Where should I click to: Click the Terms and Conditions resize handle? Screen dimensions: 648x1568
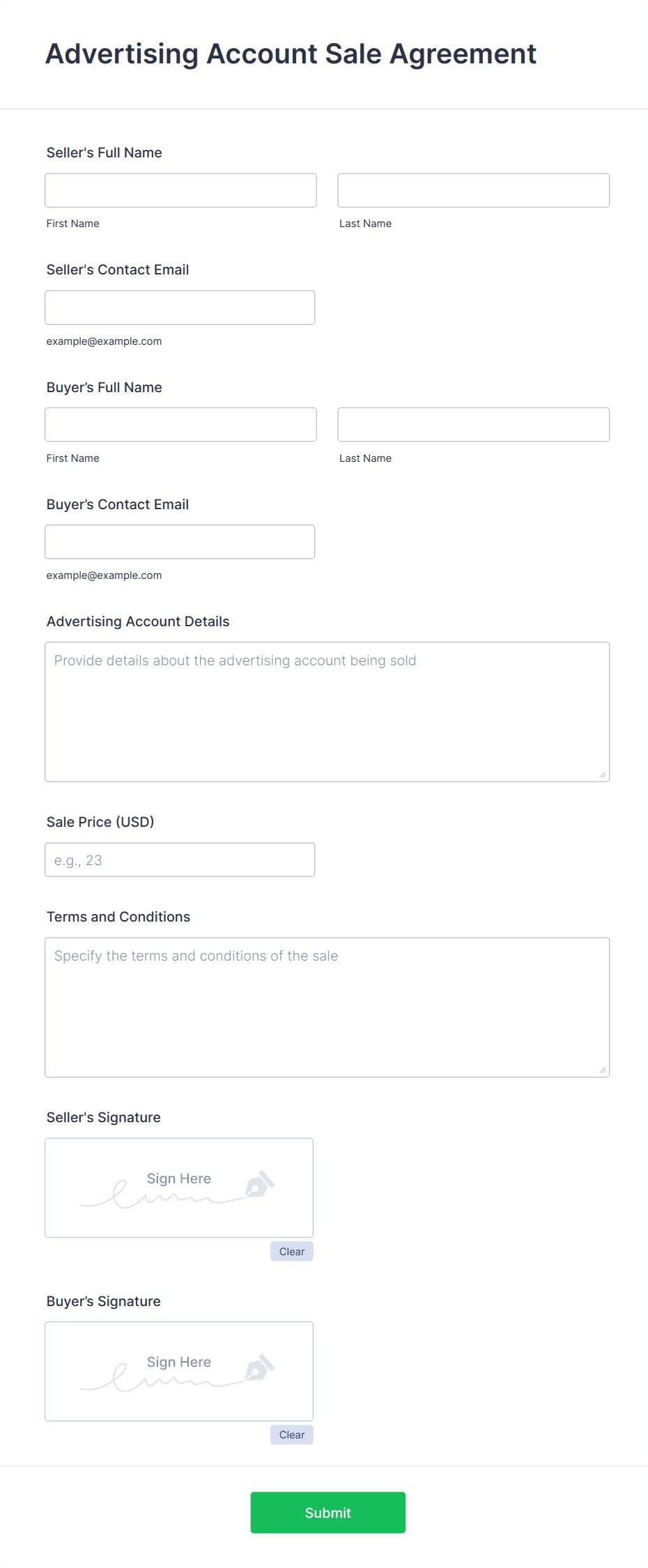(602, 1070)
